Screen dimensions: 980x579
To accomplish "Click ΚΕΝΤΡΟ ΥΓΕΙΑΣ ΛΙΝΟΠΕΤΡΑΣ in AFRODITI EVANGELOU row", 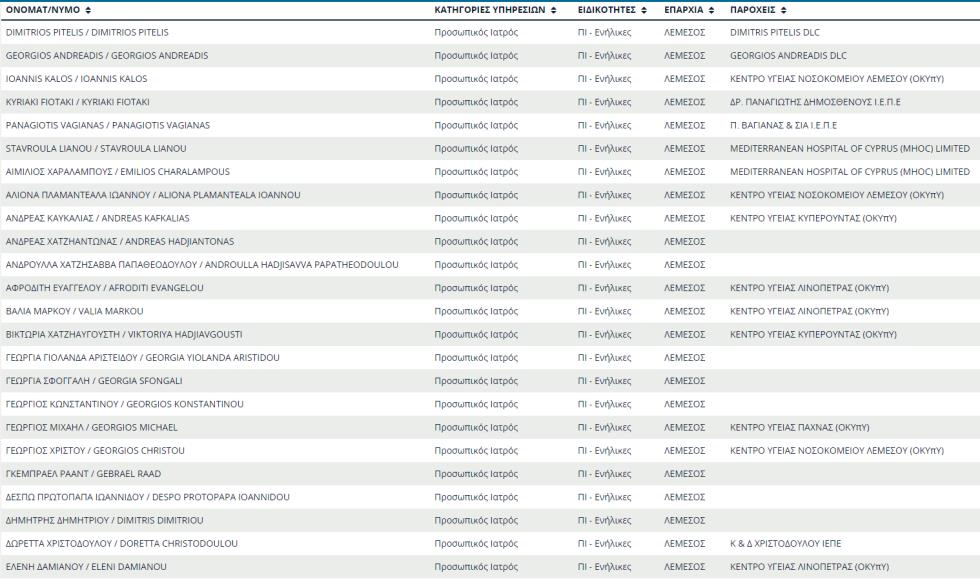I will coord(809,288).
